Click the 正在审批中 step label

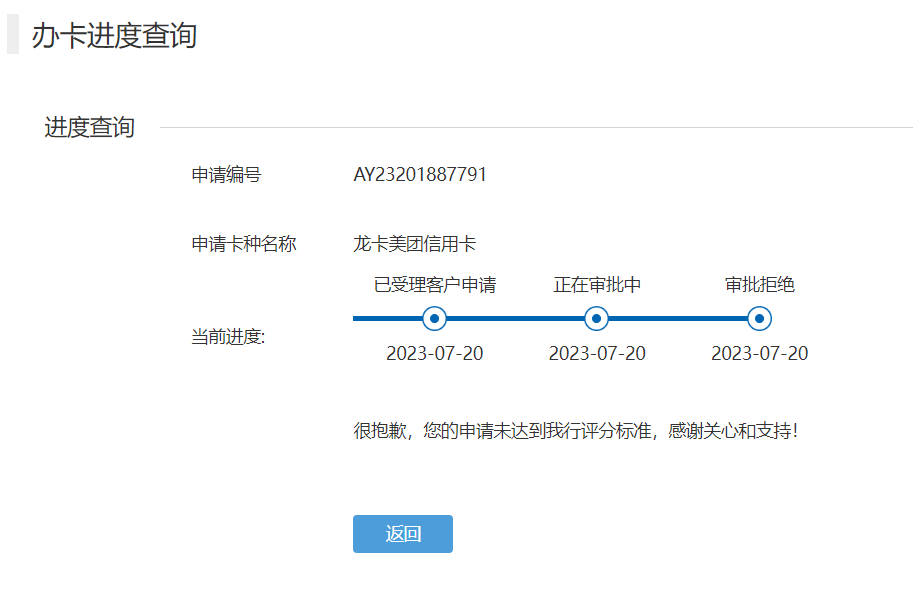pos(597,285)
